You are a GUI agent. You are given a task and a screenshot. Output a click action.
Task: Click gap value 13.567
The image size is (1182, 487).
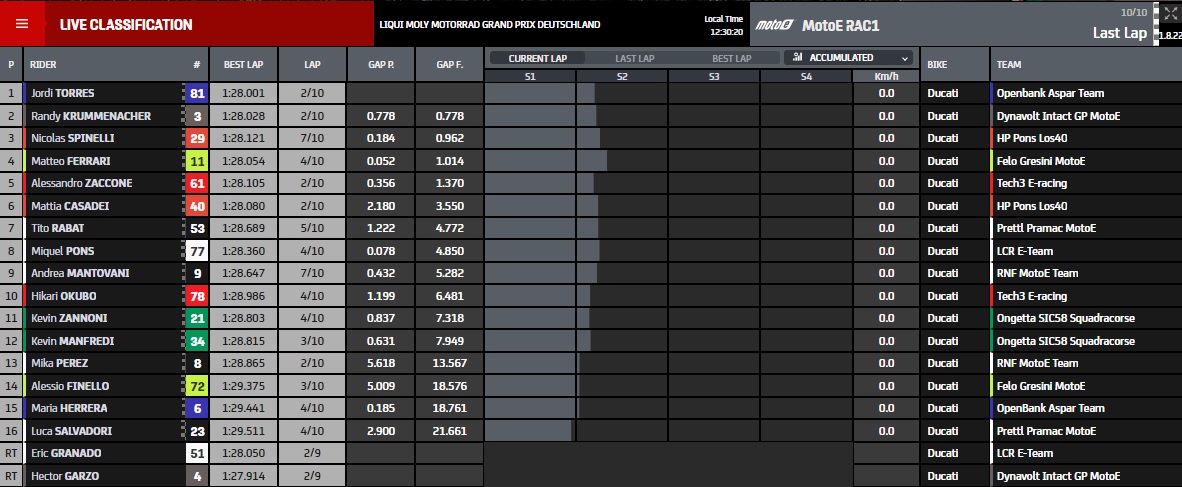point(449,363)
